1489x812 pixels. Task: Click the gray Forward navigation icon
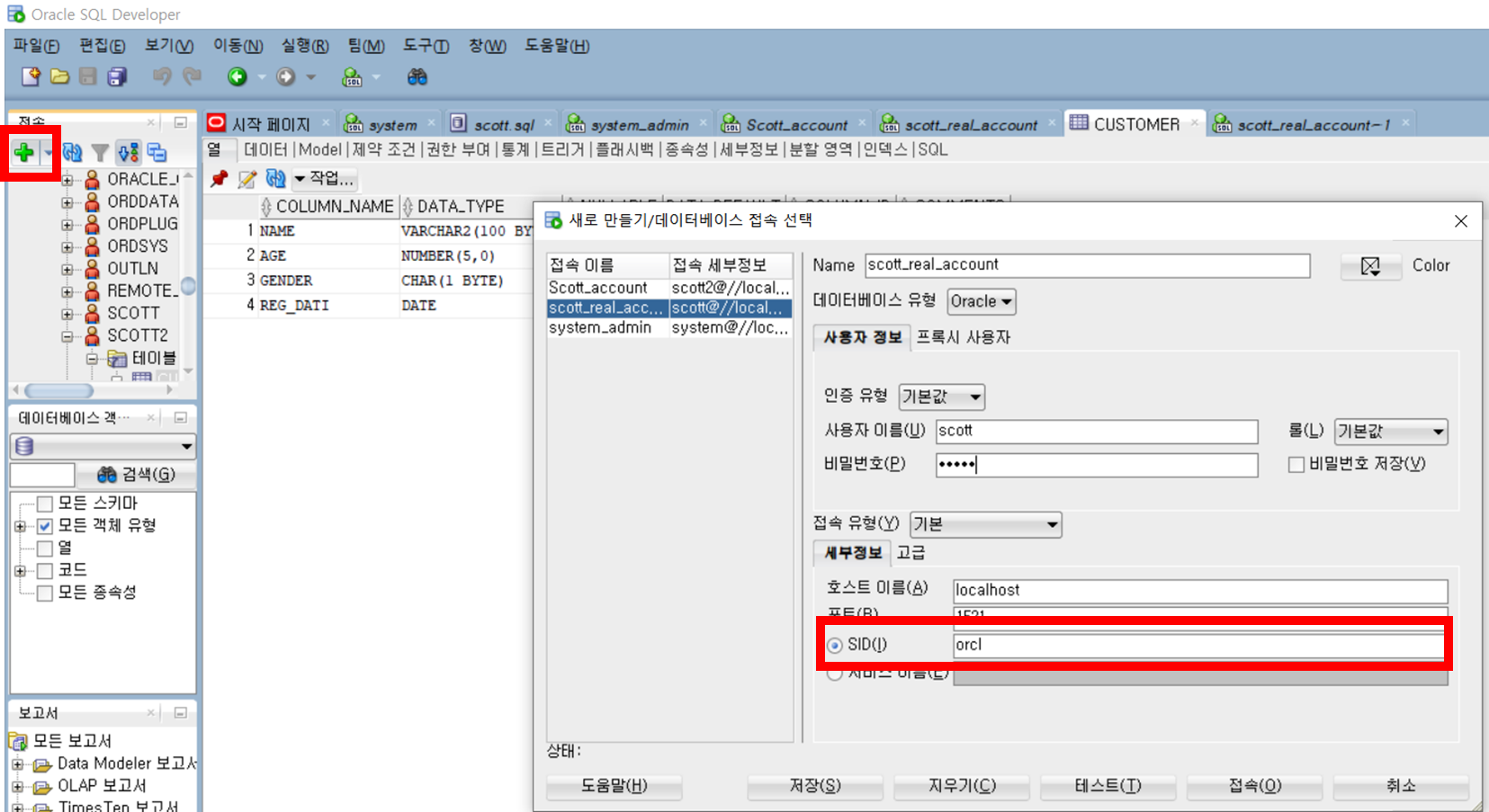click(x=285, y=76)
